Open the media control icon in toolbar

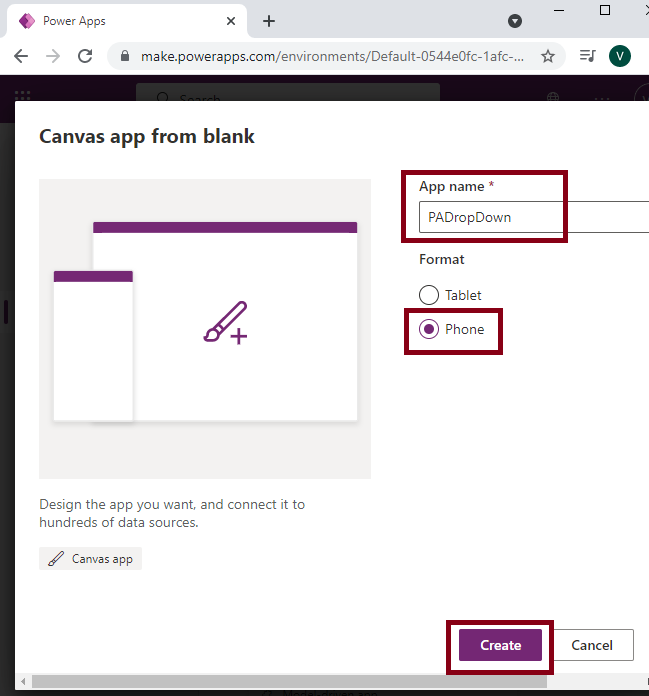tap(587, 56)
